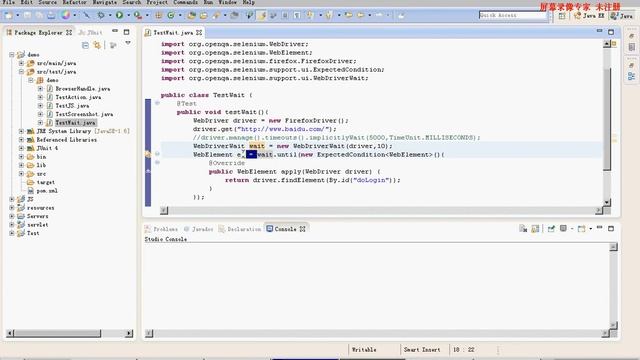640x360 pixels.
Task: Click the Print toolbar icon
Action: [51, 16]
